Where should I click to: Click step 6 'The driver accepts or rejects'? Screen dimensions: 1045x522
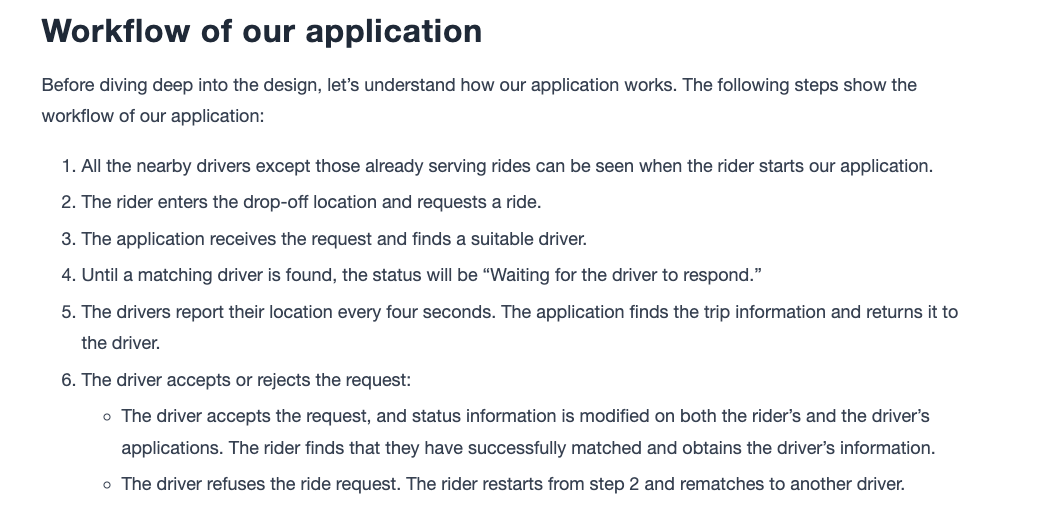tap(246, 380)
